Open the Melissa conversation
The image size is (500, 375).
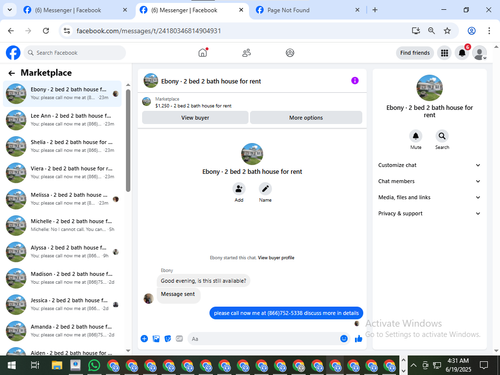[x=62, y=199]
